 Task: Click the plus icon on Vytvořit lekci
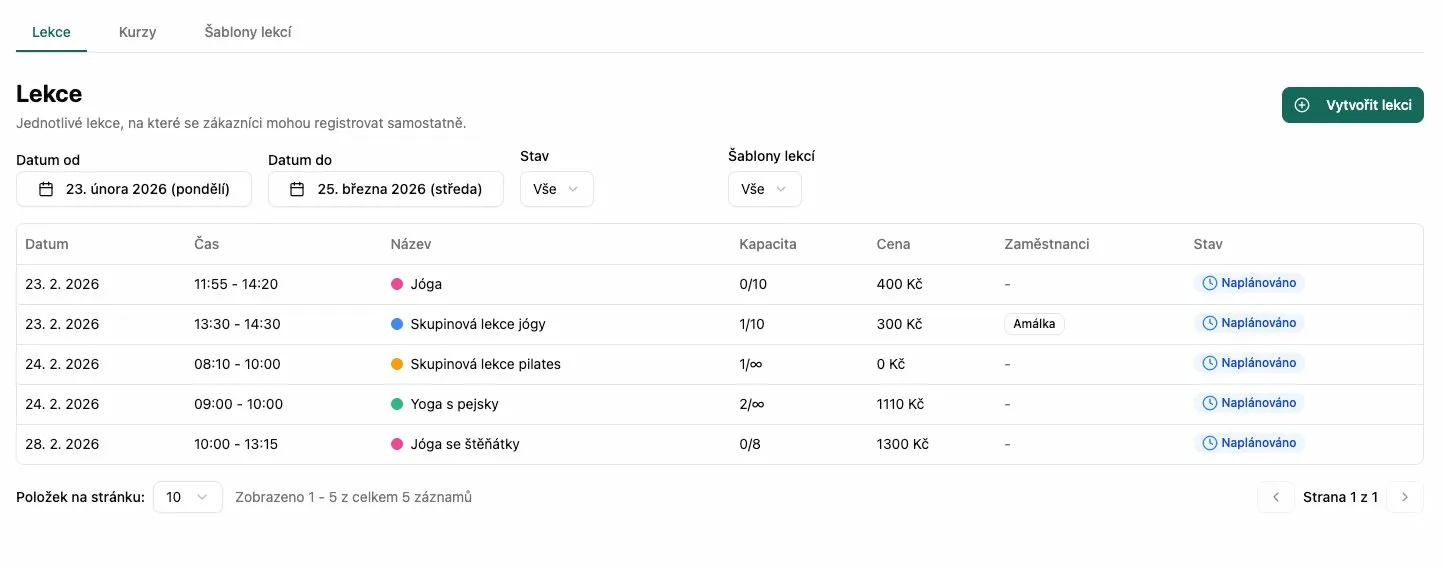pos(1302,105)
